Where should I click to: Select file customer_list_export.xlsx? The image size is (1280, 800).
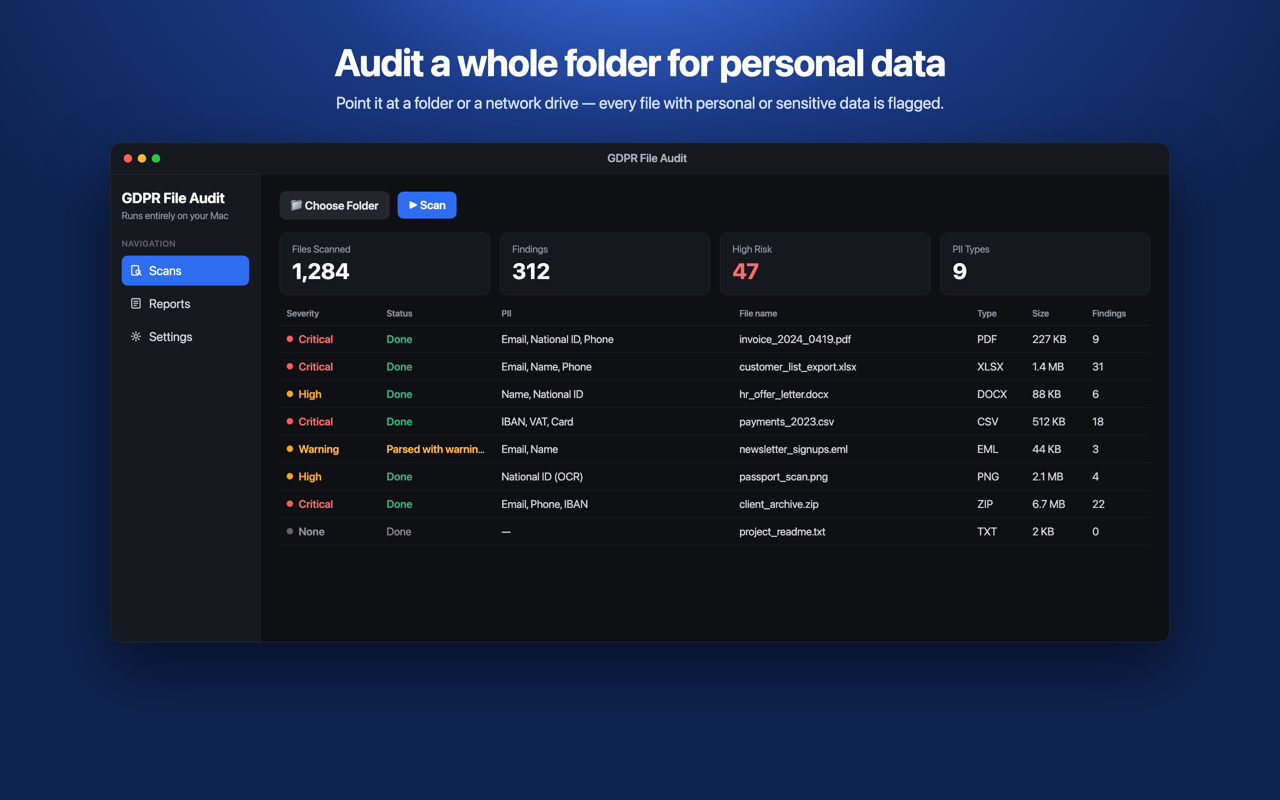click(798, 367)
